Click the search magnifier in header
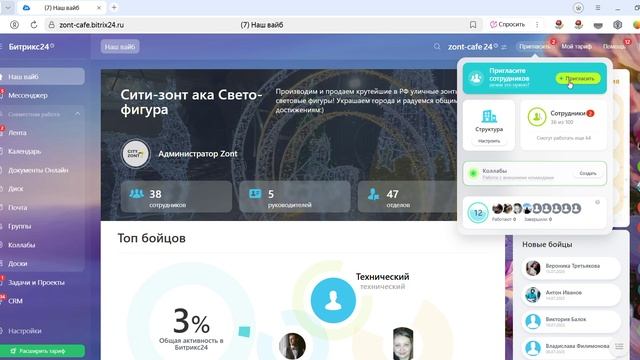The height and width of the screenshot is (360, 640). 437,47
